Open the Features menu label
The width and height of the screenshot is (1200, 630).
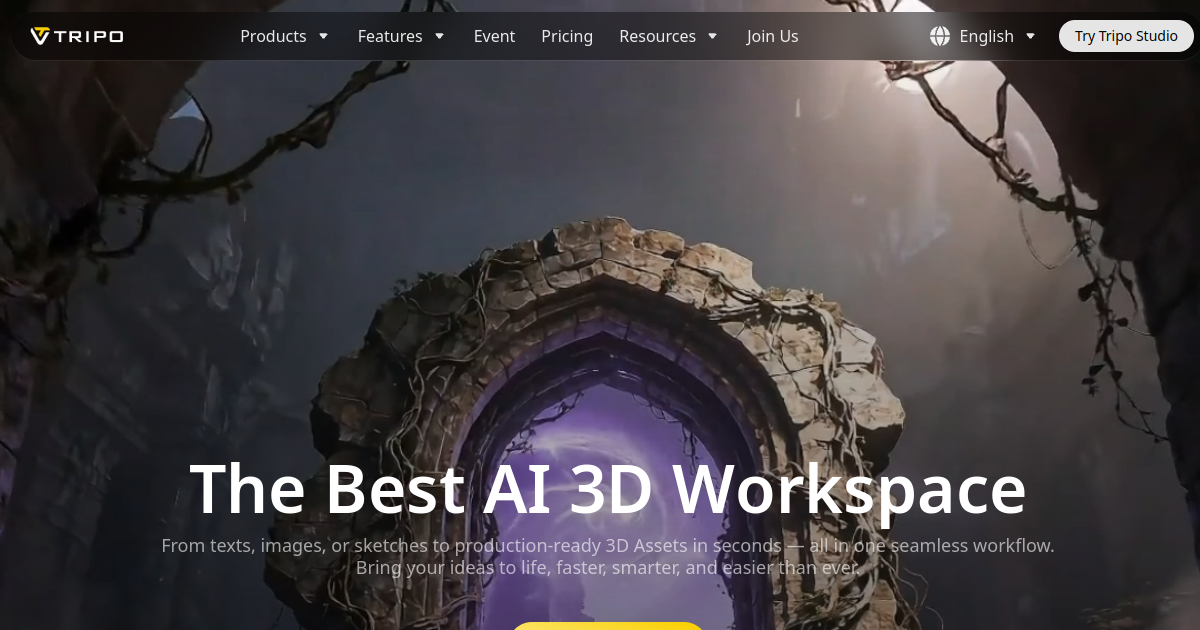tap(390, 36)
